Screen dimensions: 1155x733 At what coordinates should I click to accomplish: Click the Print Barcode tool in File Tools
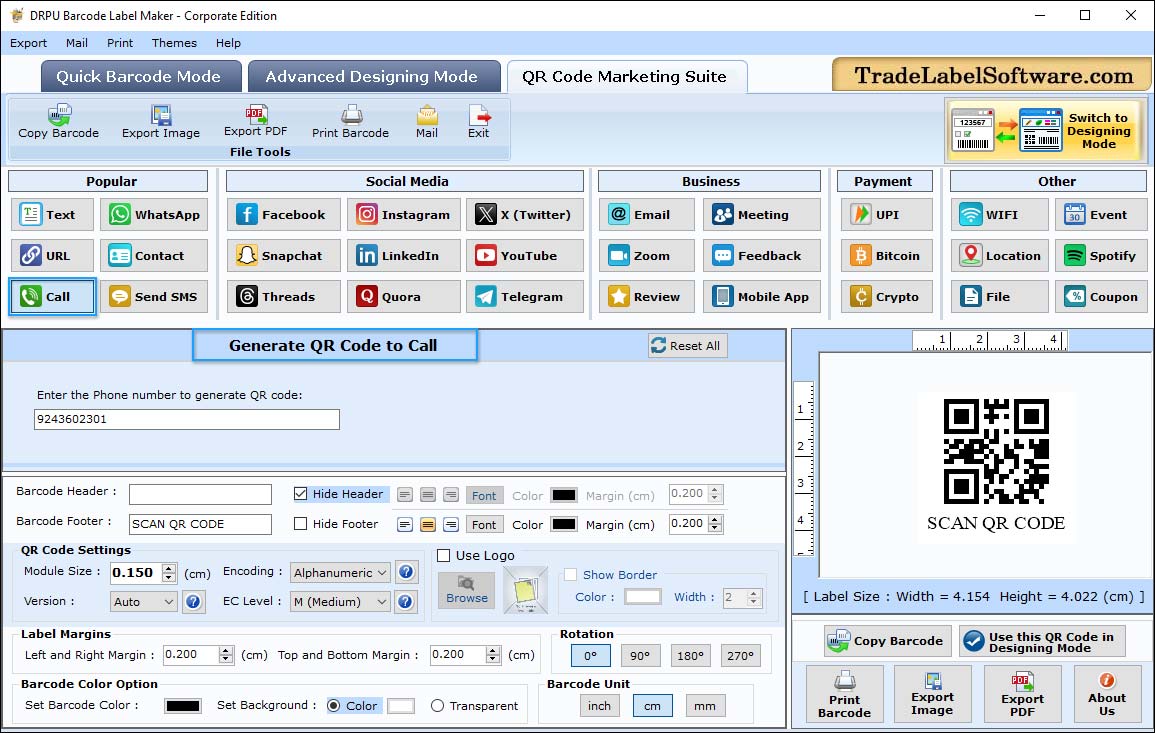[x=350, y=122]
